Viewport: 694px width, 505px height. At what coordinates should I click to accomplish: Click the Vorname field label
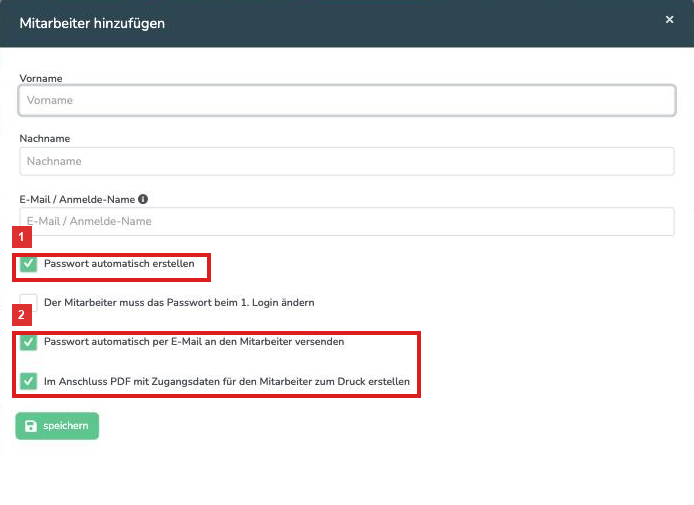41,78
